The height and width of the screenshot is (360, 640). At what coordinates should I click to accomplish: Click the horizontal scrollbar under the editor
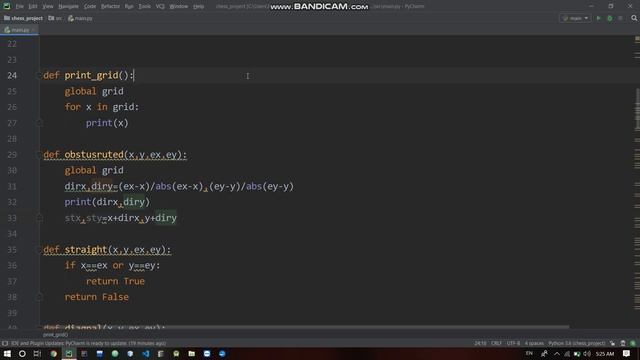point(306,327)
